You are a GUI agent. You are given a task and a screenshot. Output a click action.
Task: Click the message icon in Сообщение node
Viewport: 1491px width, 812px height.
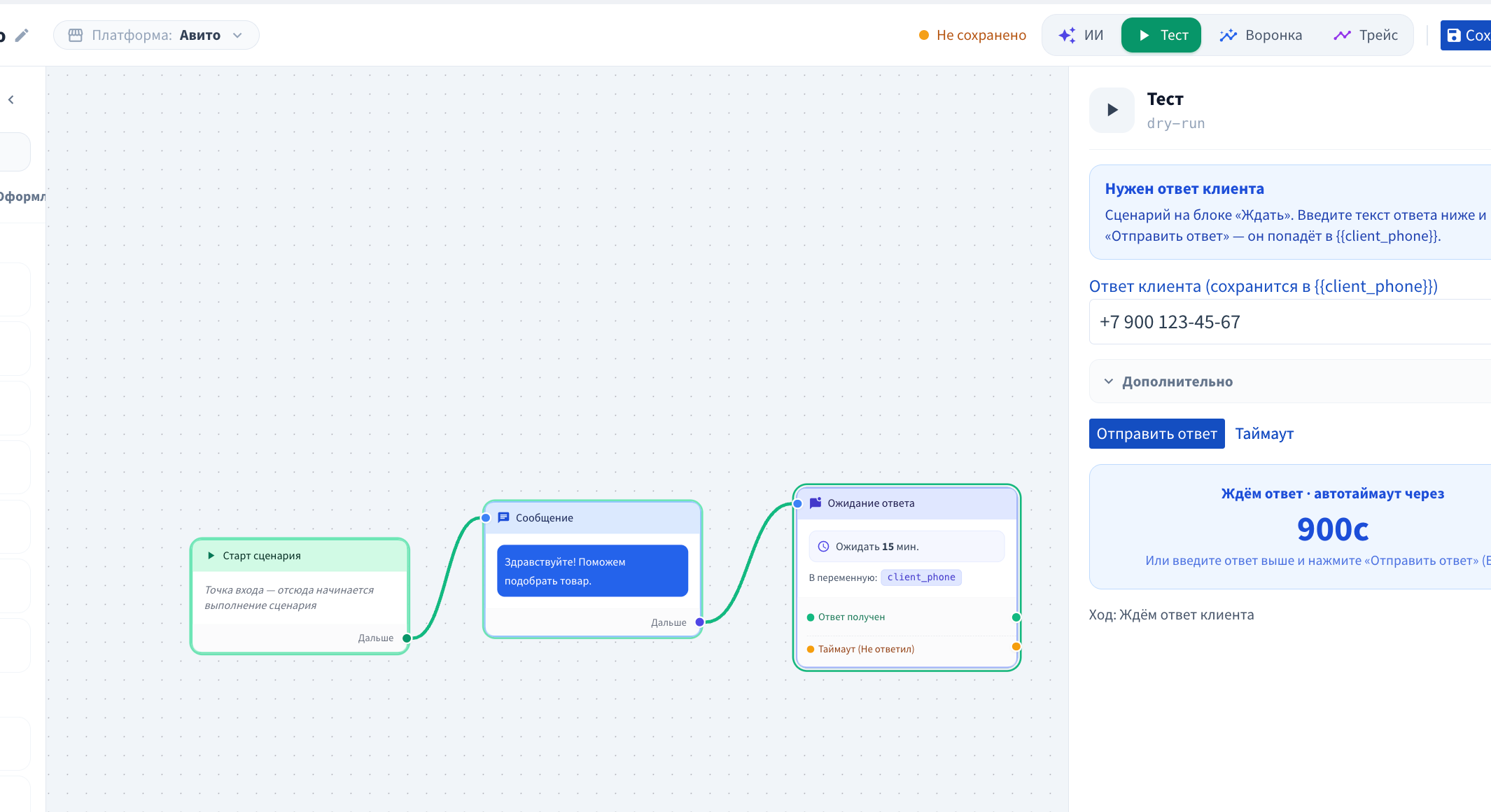click(503, 518)
